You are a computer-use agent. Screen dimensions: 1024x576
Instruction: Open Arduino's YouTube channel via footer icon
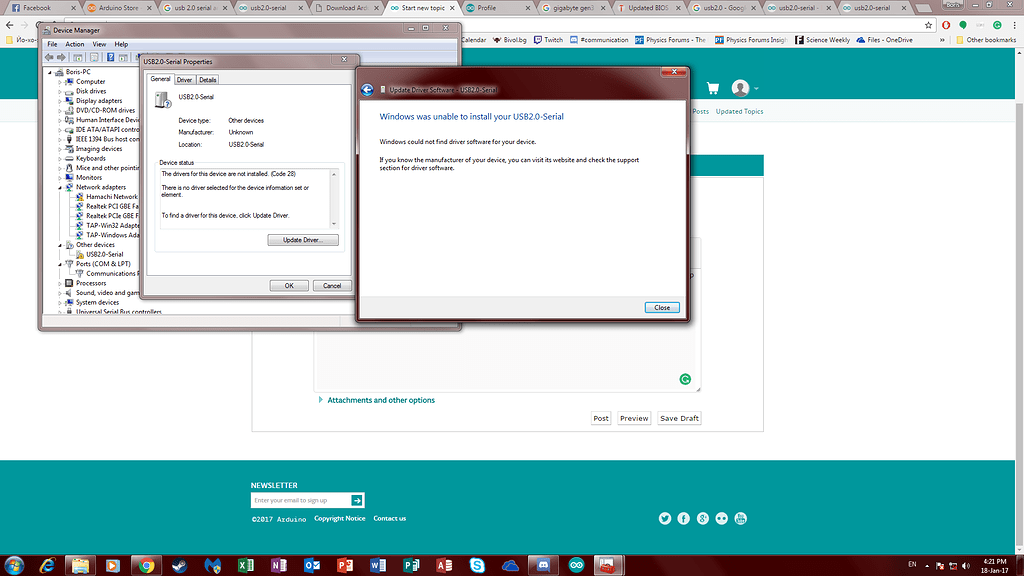[x=740, y=518]
